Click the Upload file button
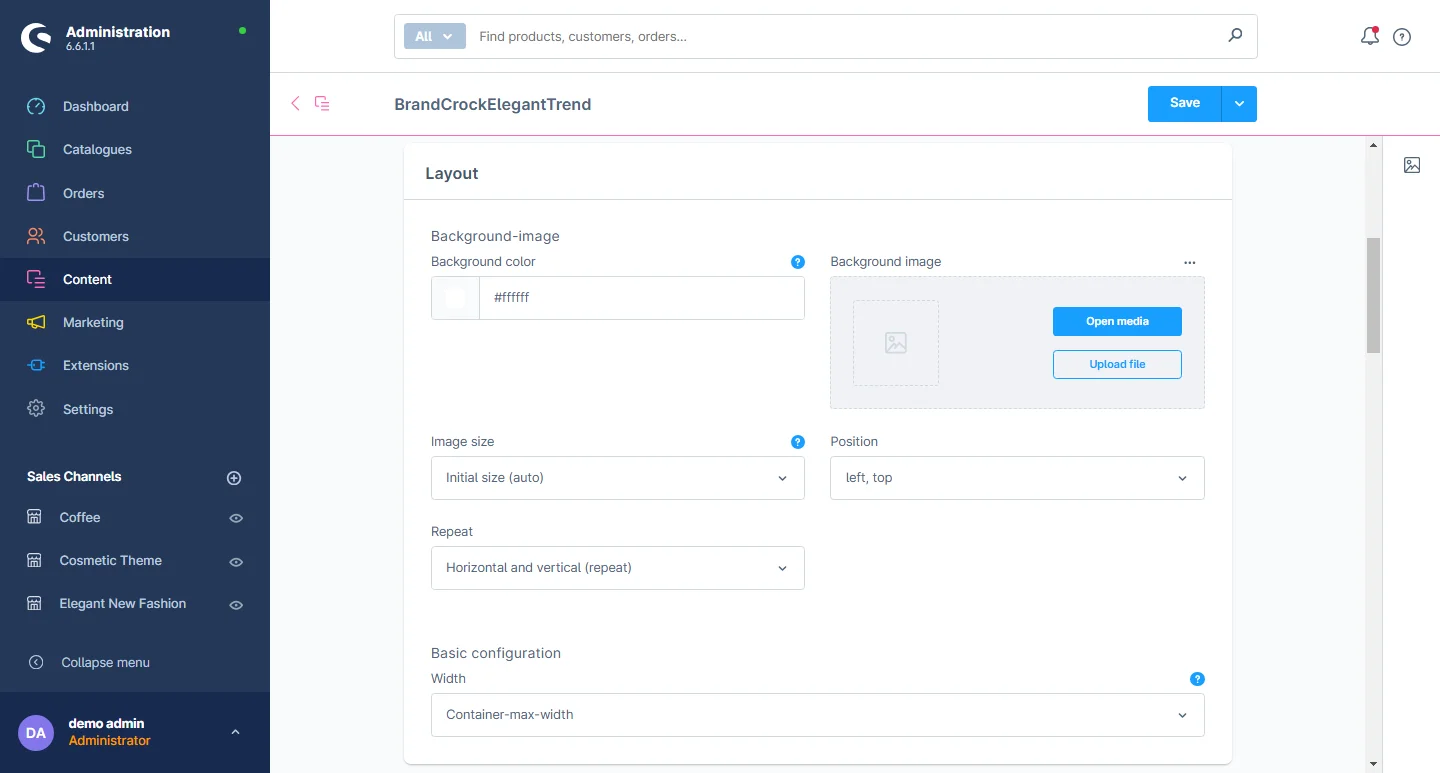This screenshot has height=773, width=1440. pos(1117,364)
